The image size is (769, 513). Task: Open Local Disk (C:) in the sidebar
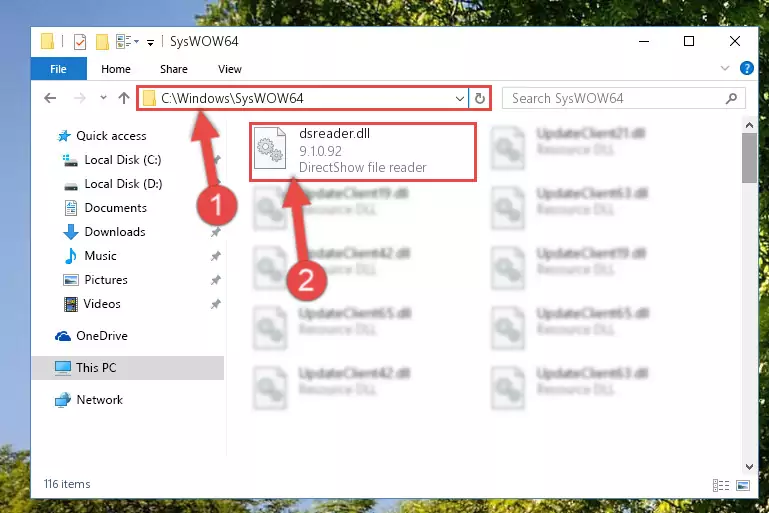pos(123,160)
